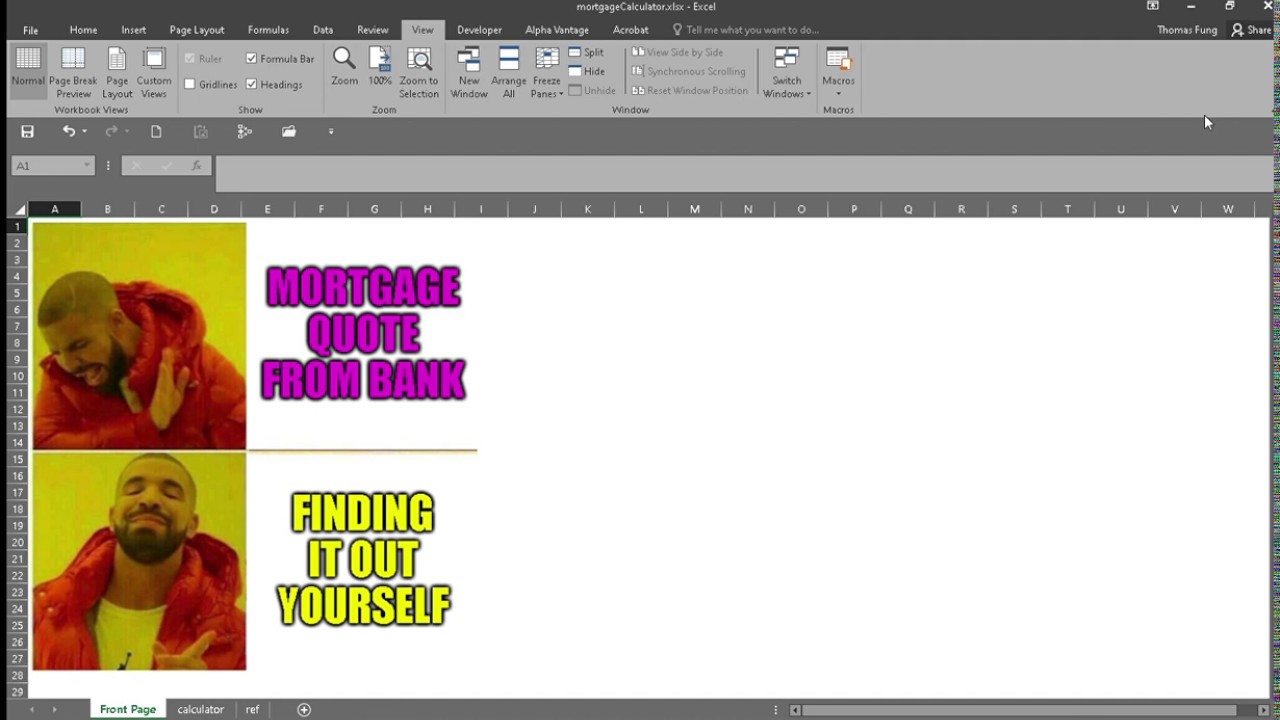Open the Undo history dropdown arrow
Image resolution: width=1280 pixels, height=720 pixels.
click(84, 131)
